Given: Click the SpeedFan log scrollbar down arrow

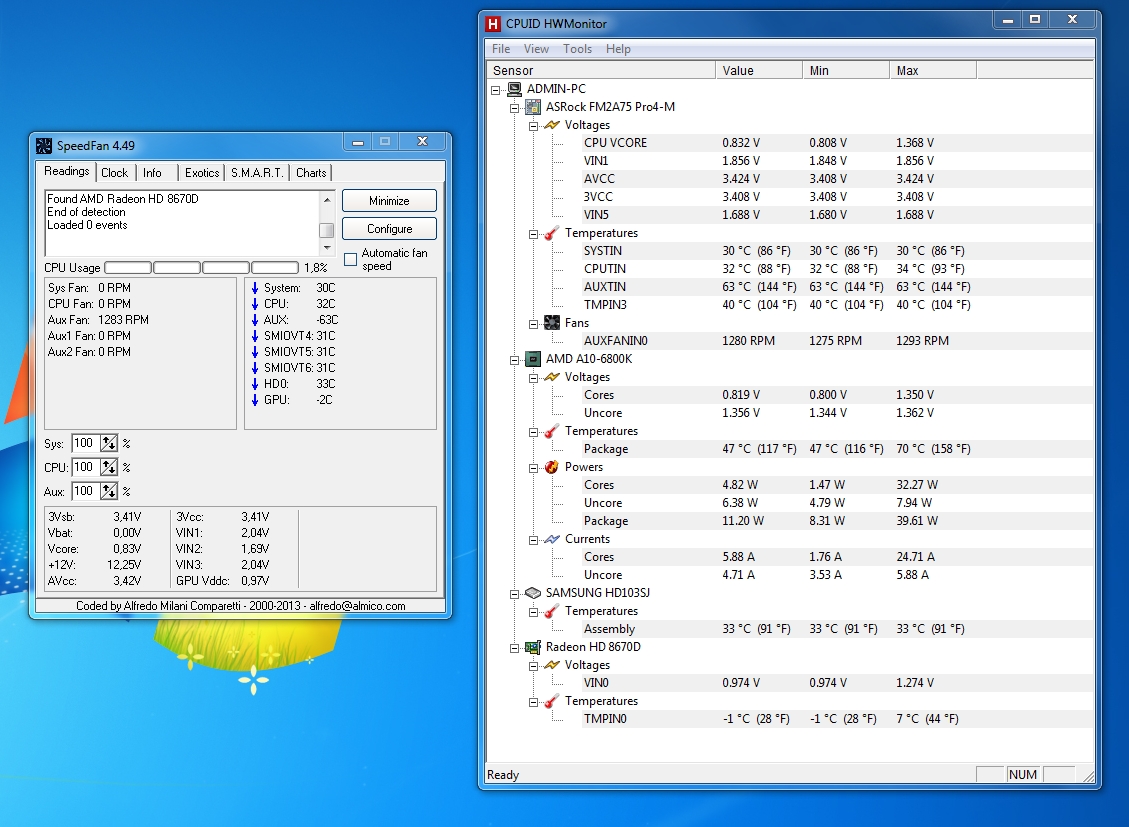Looking at the screenshot, I should [327, 248].
